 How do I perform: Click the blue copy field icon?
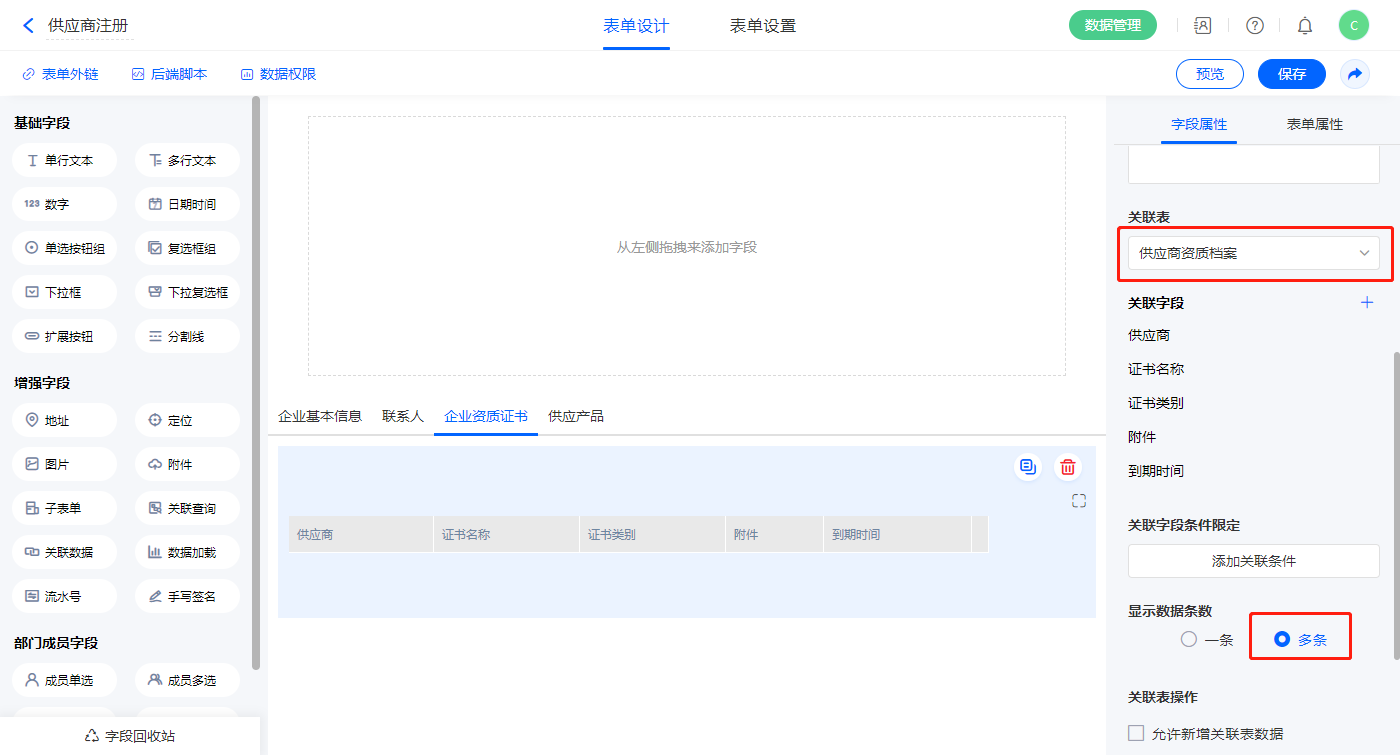coord(1027,467)
